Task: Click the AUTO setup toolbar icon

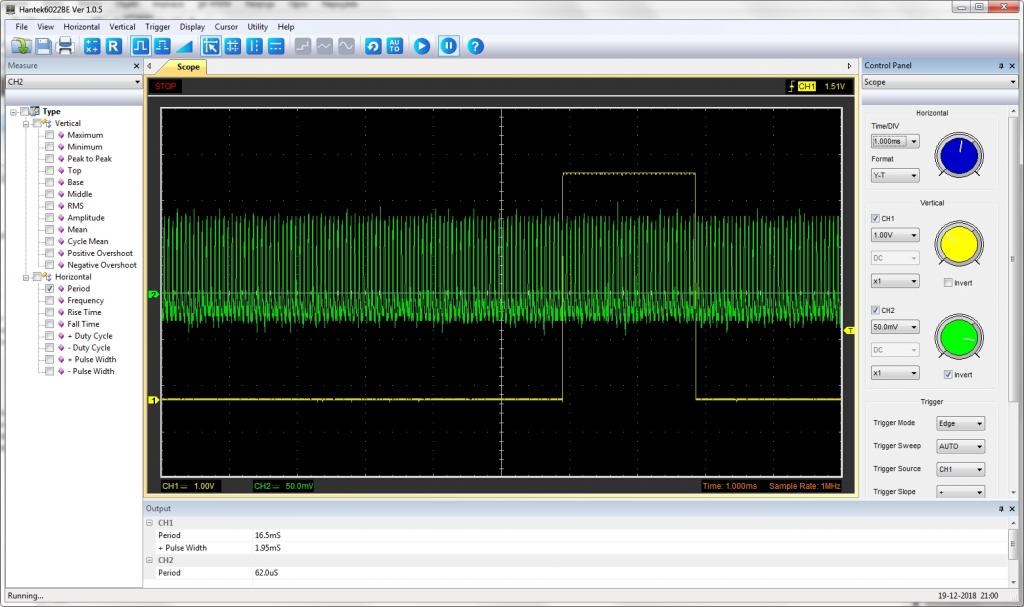Action: [x=395, y=46]
